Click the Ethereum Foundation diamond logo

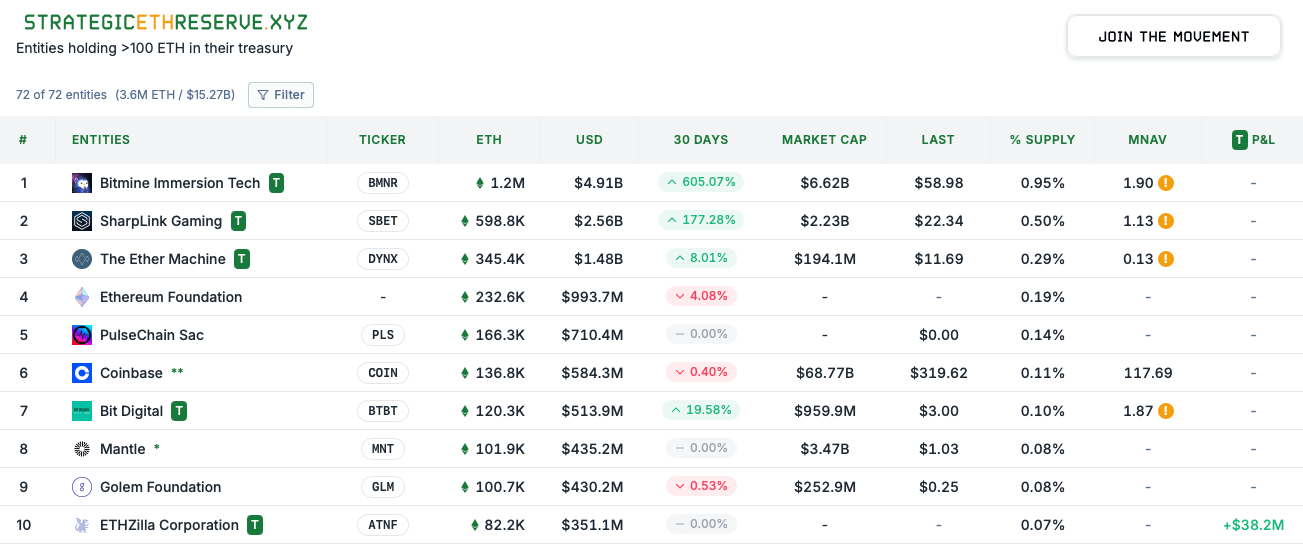coord(82,297)
